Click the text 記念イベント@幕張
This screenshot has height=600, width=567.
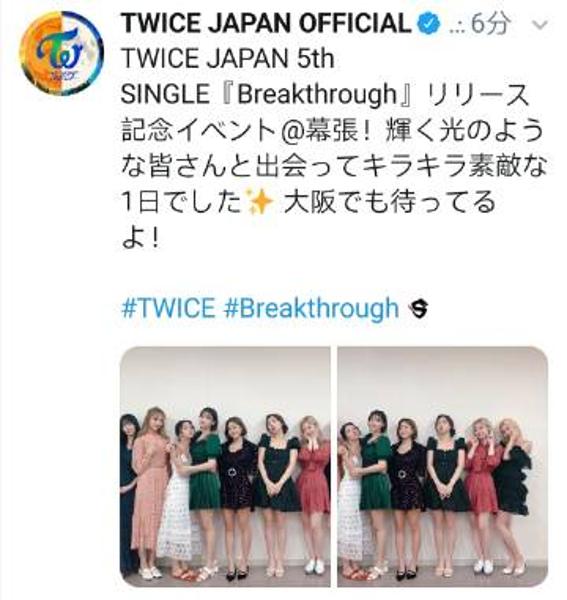tap(240, 130)
